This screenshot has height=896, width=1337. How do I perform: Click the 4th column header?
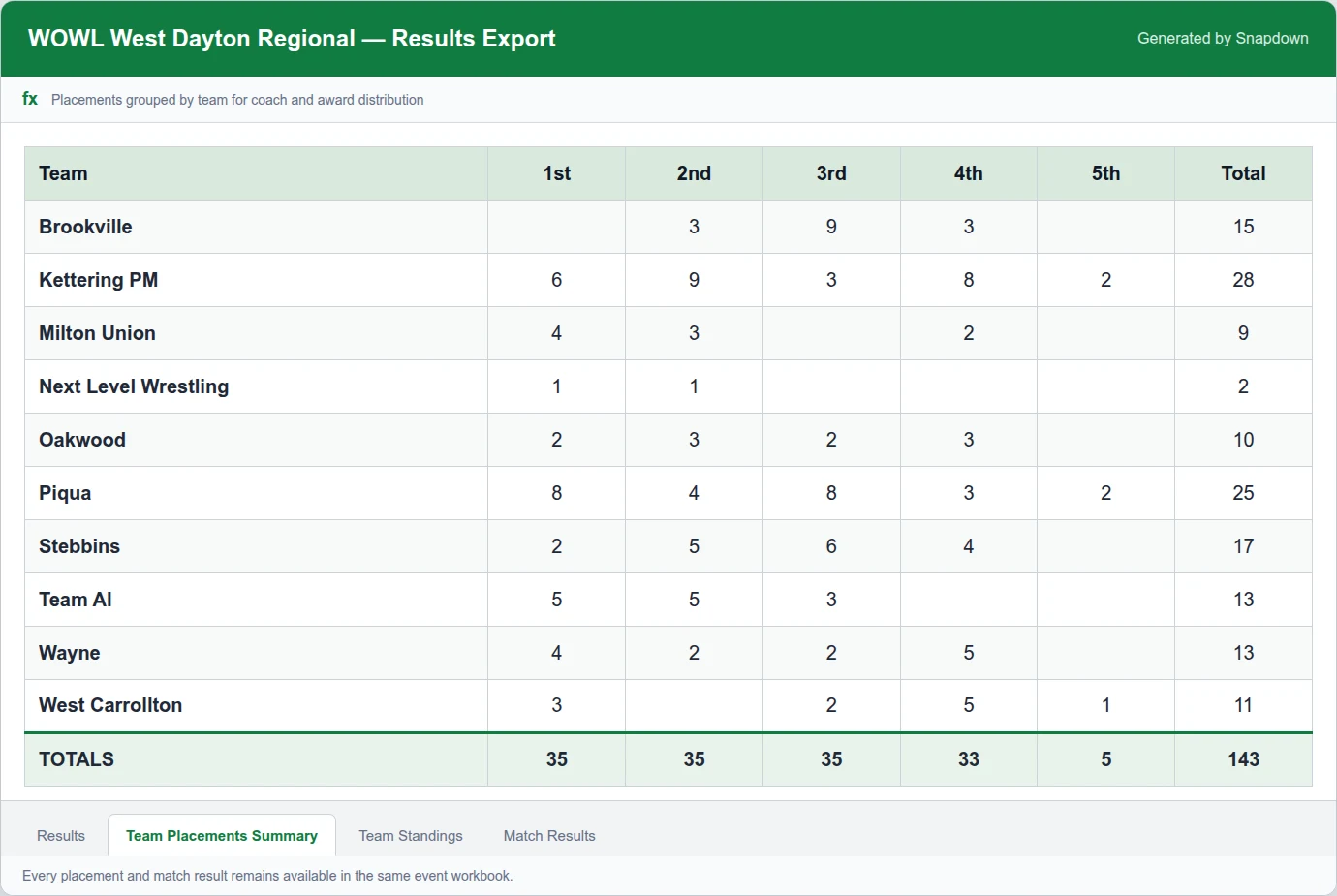[969, 173]
